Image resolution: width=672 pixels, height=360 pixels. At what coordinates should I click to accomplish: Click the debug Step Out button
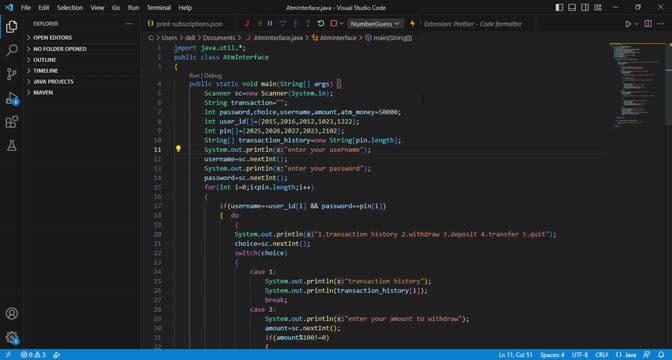(x=308, y=24)
